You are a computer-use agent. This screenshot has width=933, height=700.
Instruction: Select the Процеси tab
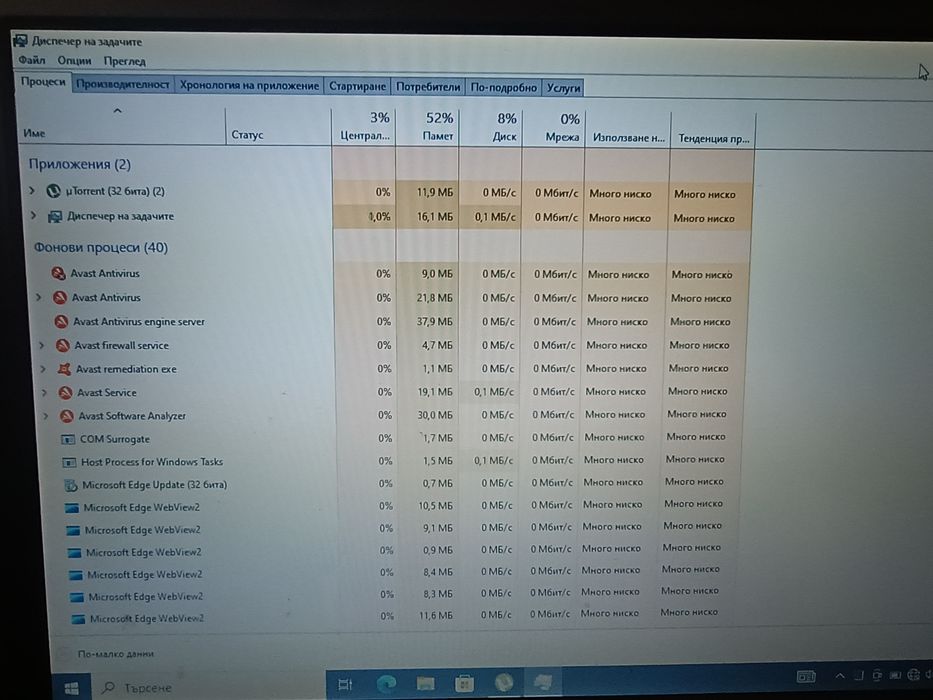(x=43, y=82)
